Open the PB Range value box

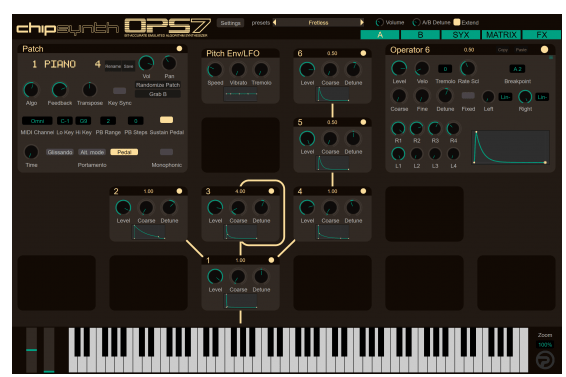[108, 121]
